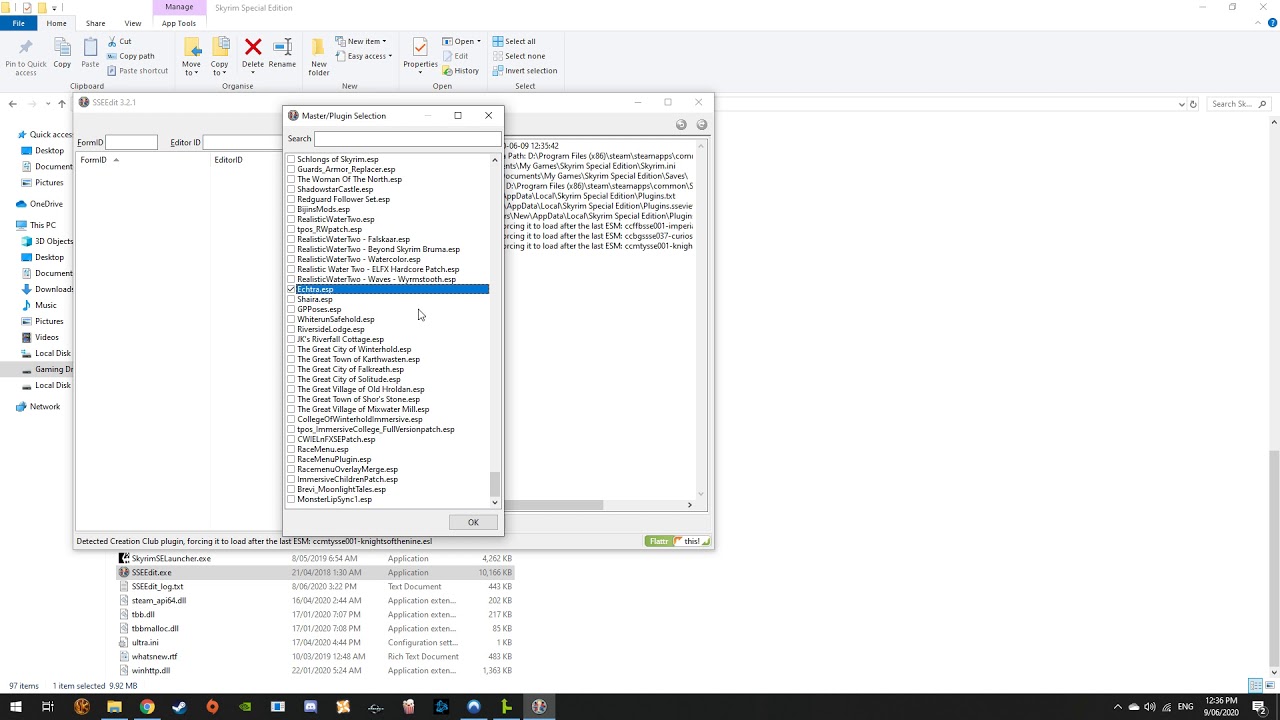Screen dimensions: 1280x720
Task: Click the History icon in Open group
Action: pyautogui.click(x=446, y=71)
